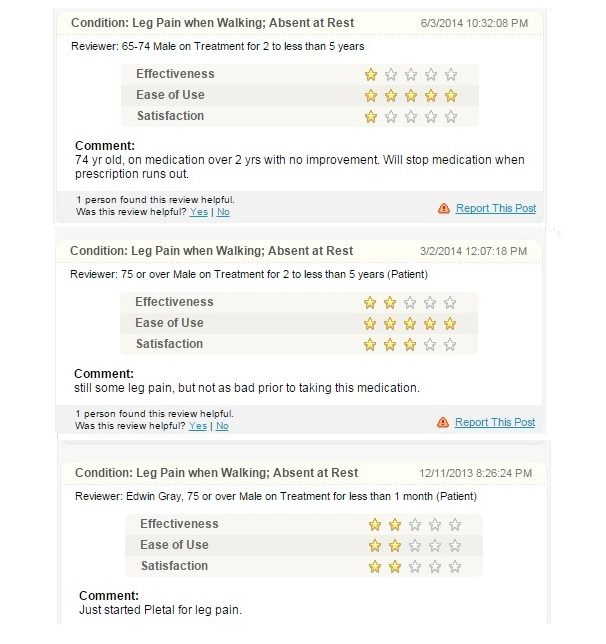This screenshot has width=606, height=644.
Task: Report the 3/2/2014 post
Action: (495, 423)
